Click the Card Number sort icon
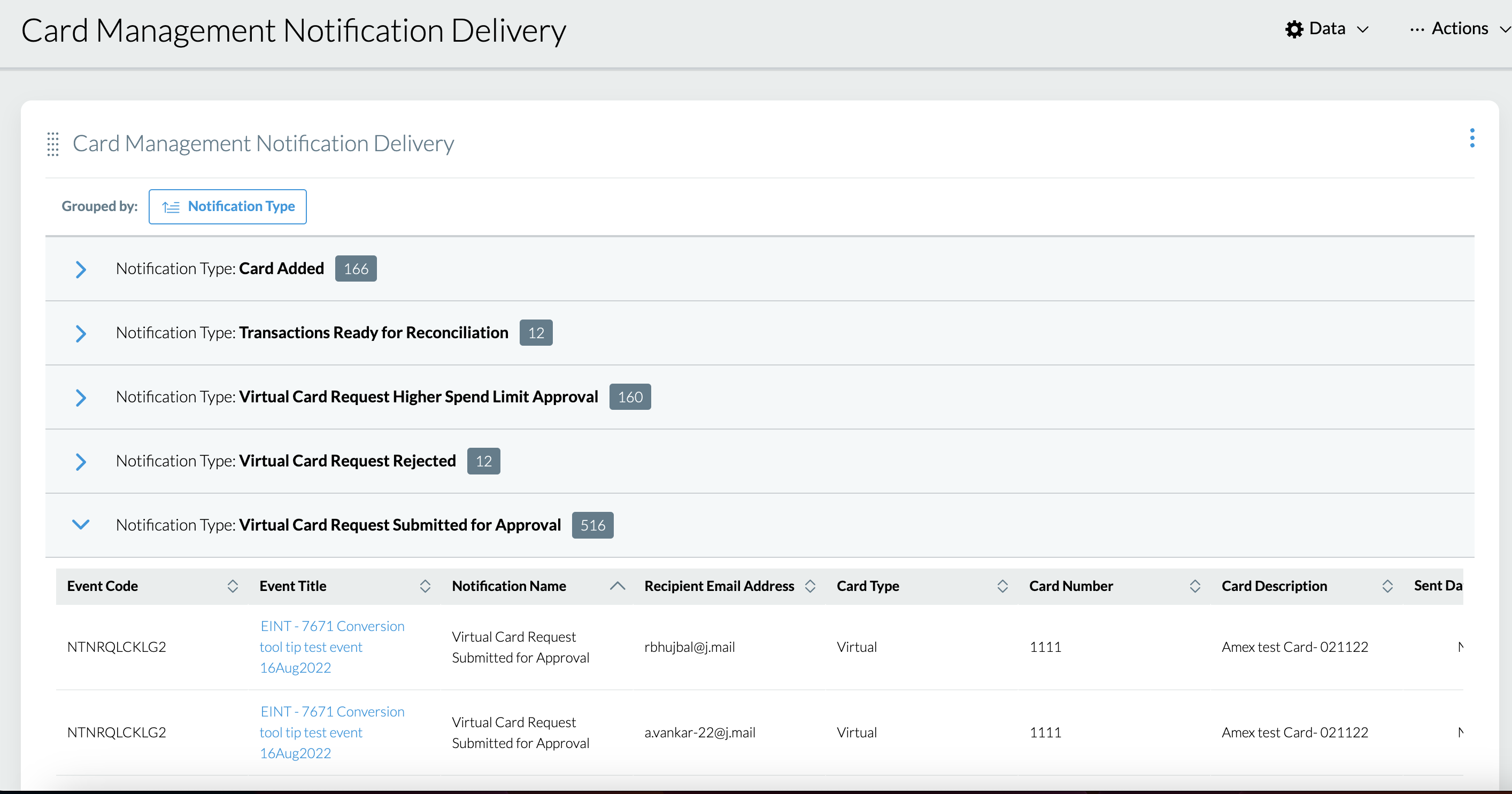Viewport: 1512px width, 794px height. pyautogui.click(x=1195, y=586)
